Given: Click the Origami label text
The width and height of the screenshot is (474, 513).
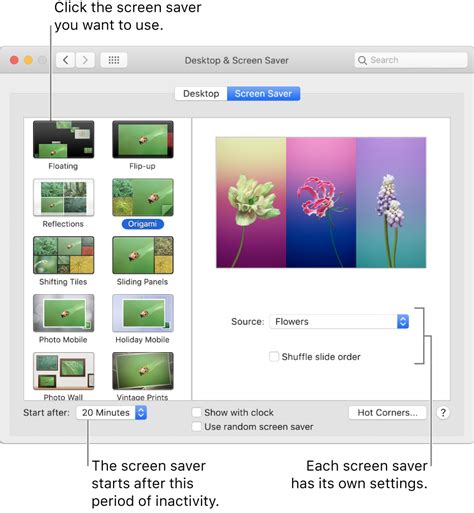Looking at the screenshot, I should (143, 224).
